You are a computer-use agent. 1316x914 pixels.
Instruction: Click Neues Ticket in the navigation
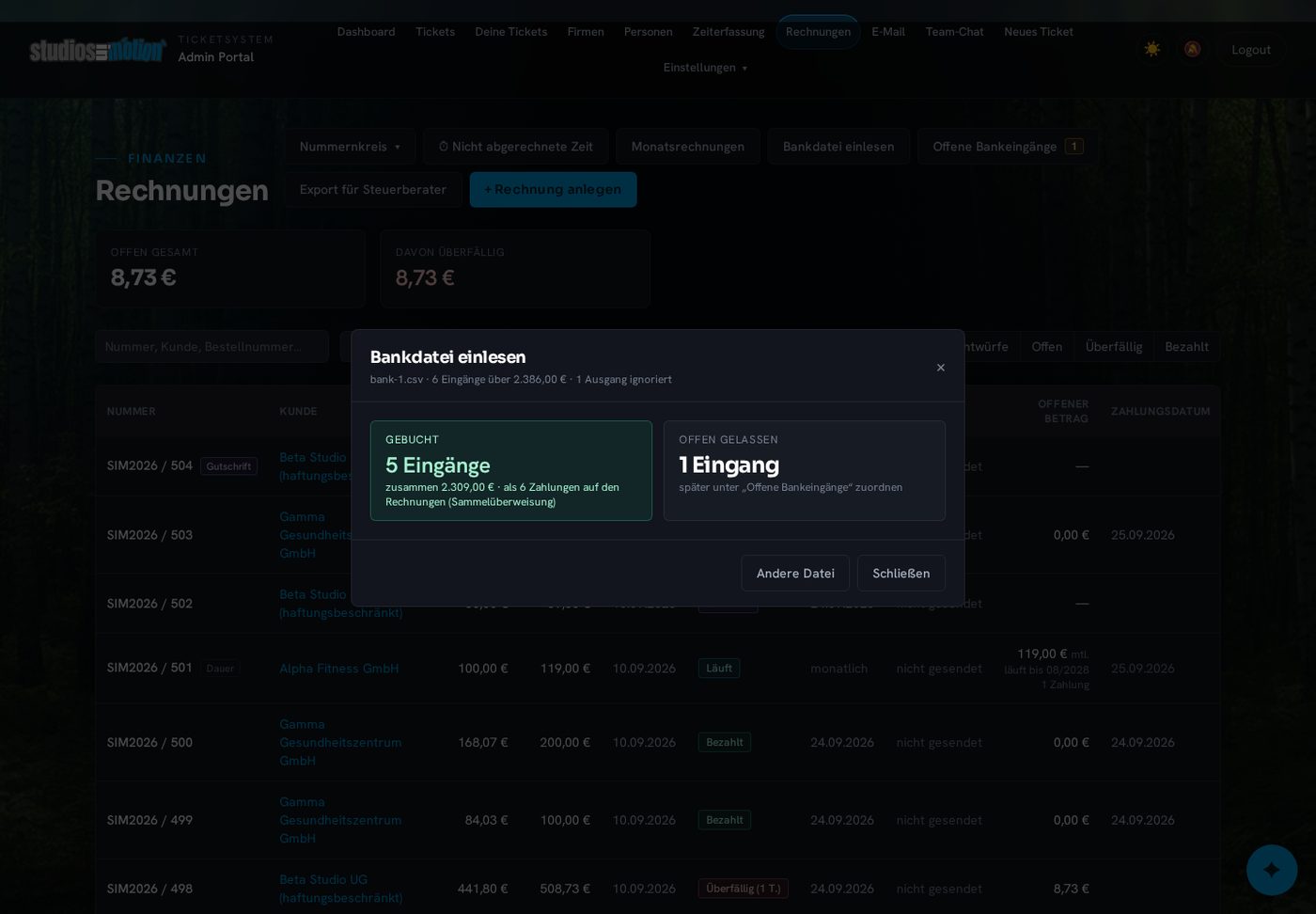tap(1039, 32)
